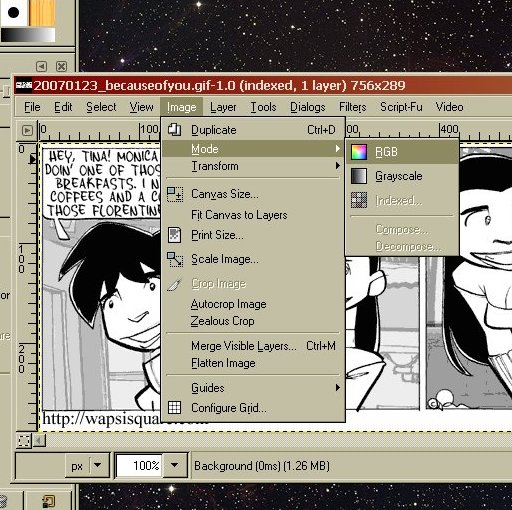Select Fit Canvas to Layers
The width and height of the screenshot is (512, 510).
[253, 215]
